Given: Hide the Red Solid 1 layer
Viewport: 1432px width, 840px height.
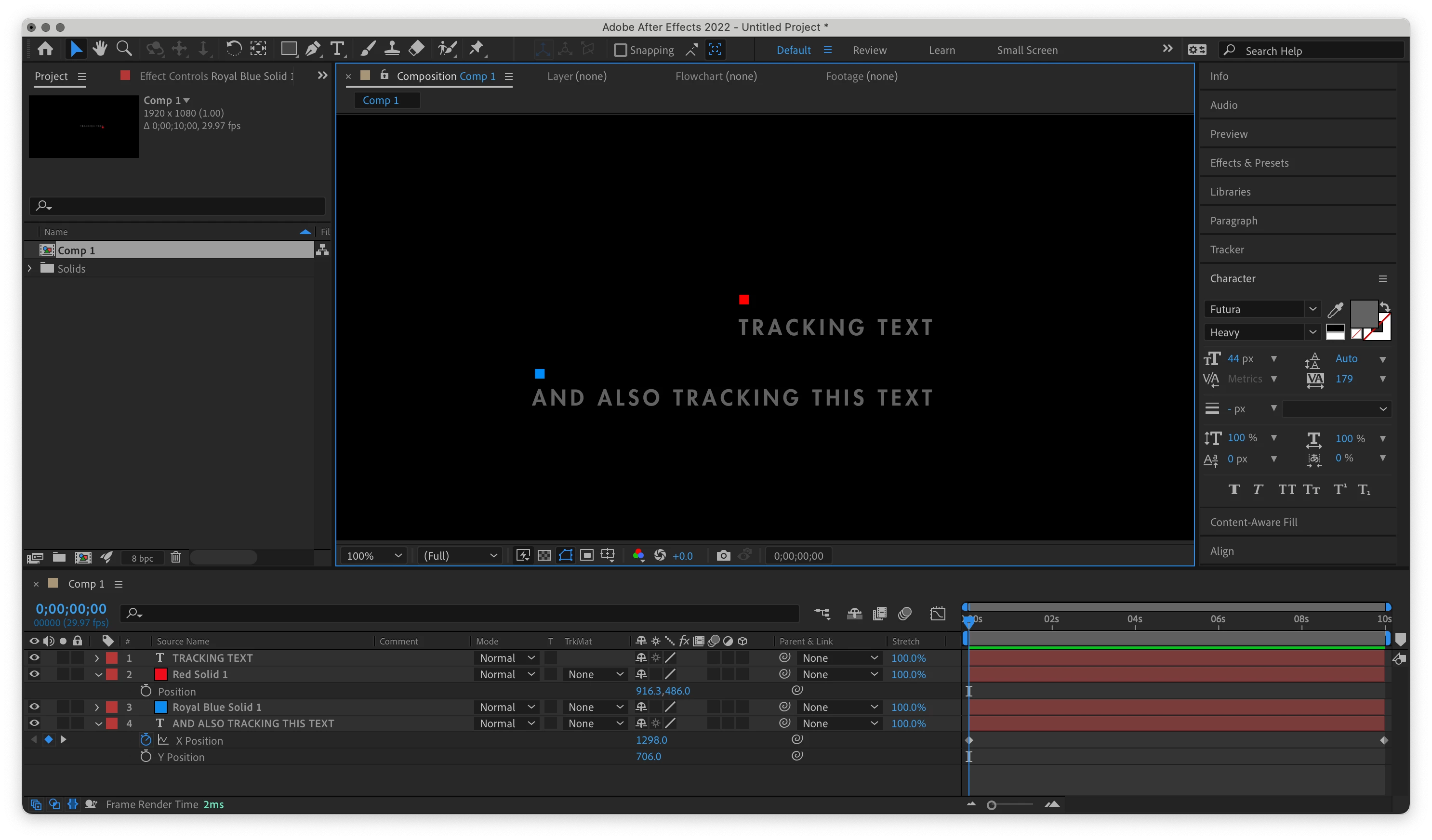Looking at the screenshot, I should [x=34, y=674].
